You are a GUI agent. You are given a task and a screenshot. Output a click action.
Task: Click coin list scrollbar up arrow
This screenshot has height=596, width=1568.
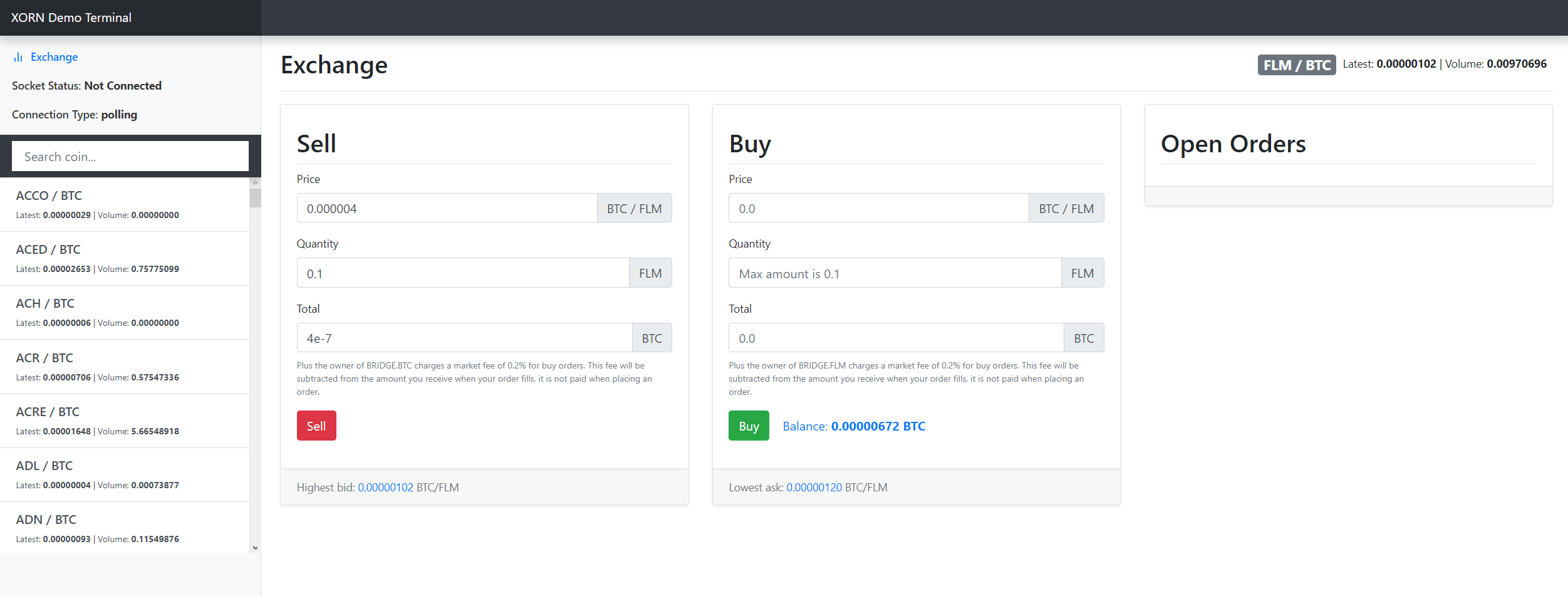tap(255, 182)
